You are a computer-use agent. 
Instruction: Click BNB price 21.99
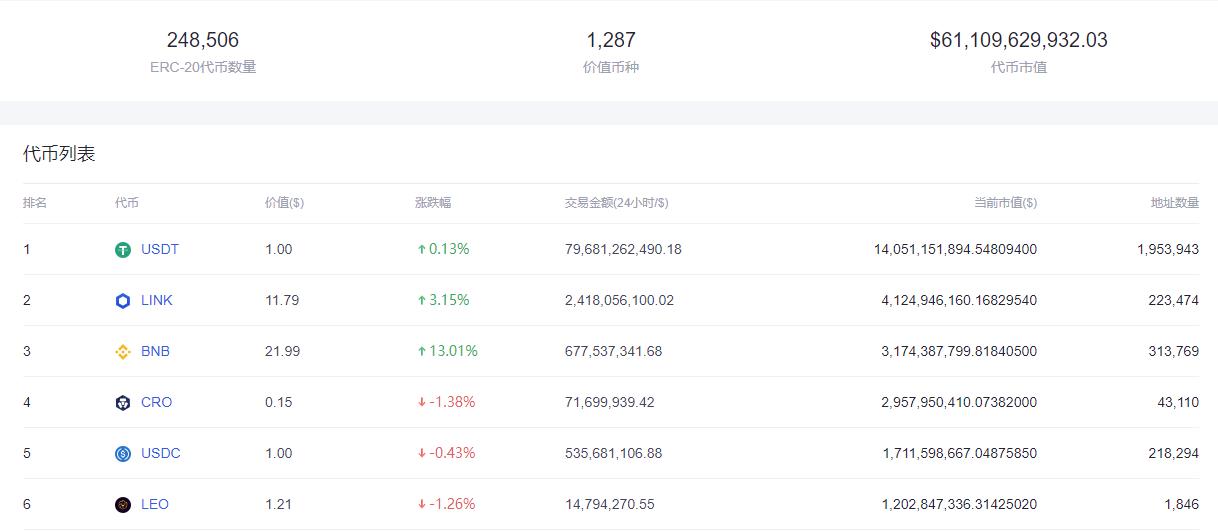[x=283, y=351]
